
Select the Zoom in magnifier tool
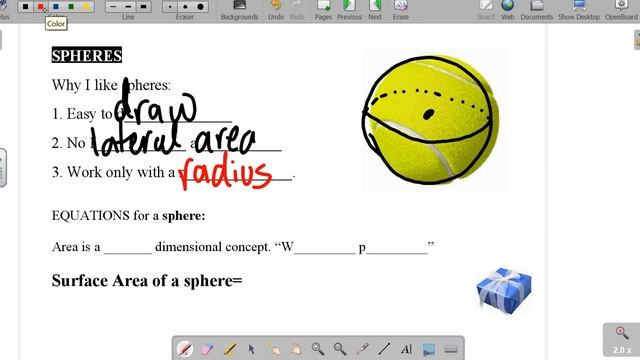[x=318, y=349]
